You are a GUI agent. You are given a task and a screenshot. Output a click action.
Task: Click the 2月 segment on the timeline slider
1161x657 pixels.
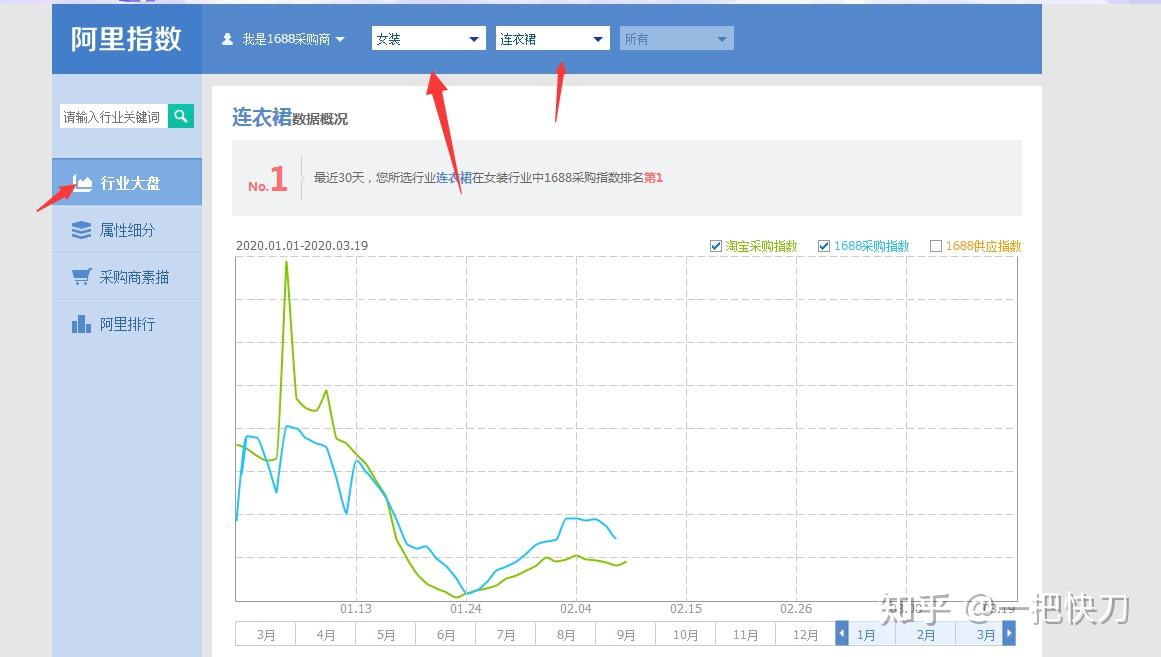[926, 635]
